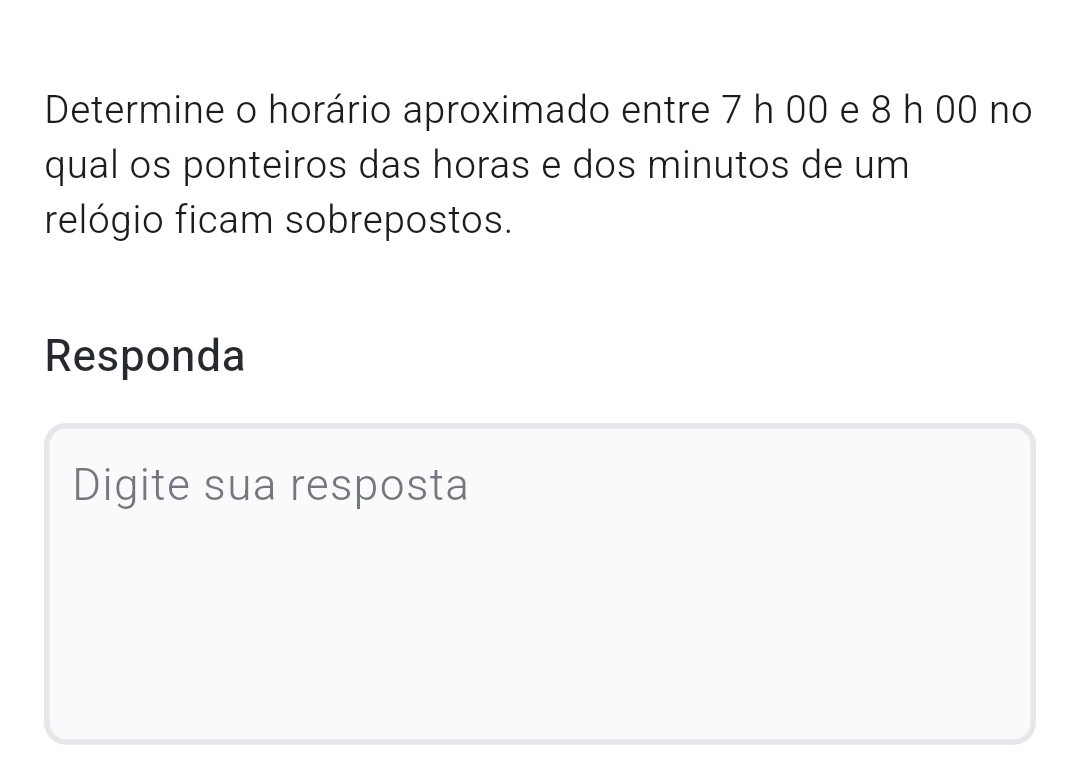Click the empty lower area of answer box
This screenshot has width=1080, height=759.
540,650
